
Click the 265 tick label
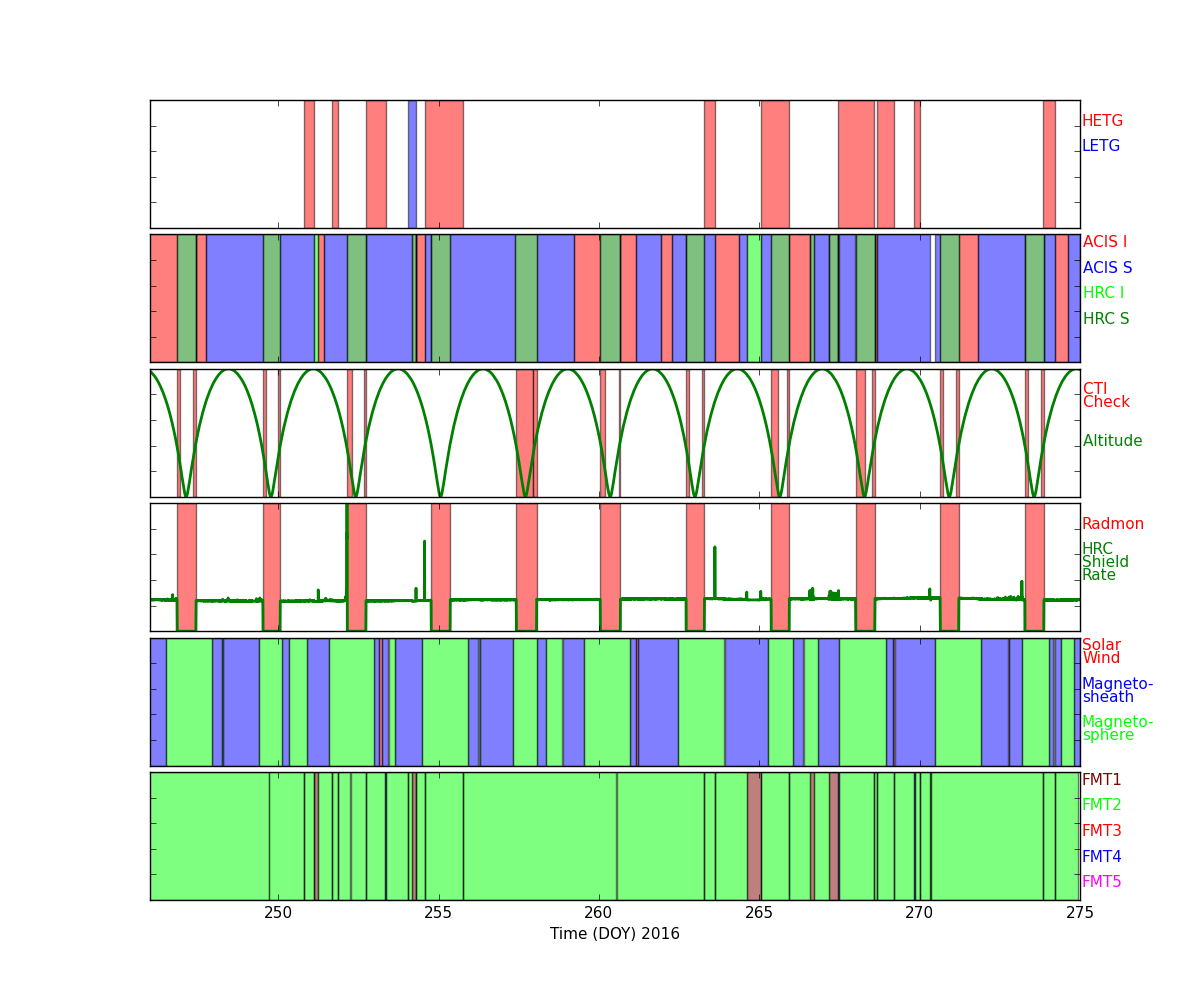click(759, 912)
